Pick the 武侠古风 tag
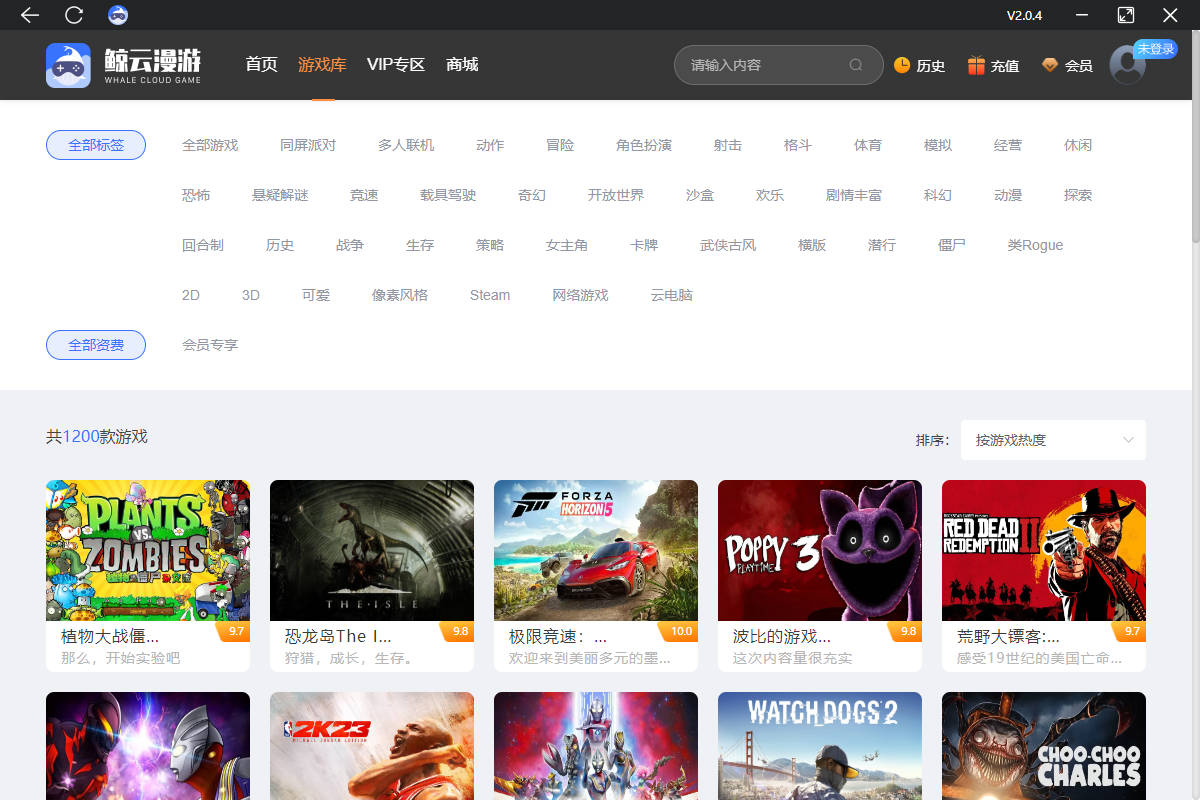1200x800 pixels. pos(728,245)
